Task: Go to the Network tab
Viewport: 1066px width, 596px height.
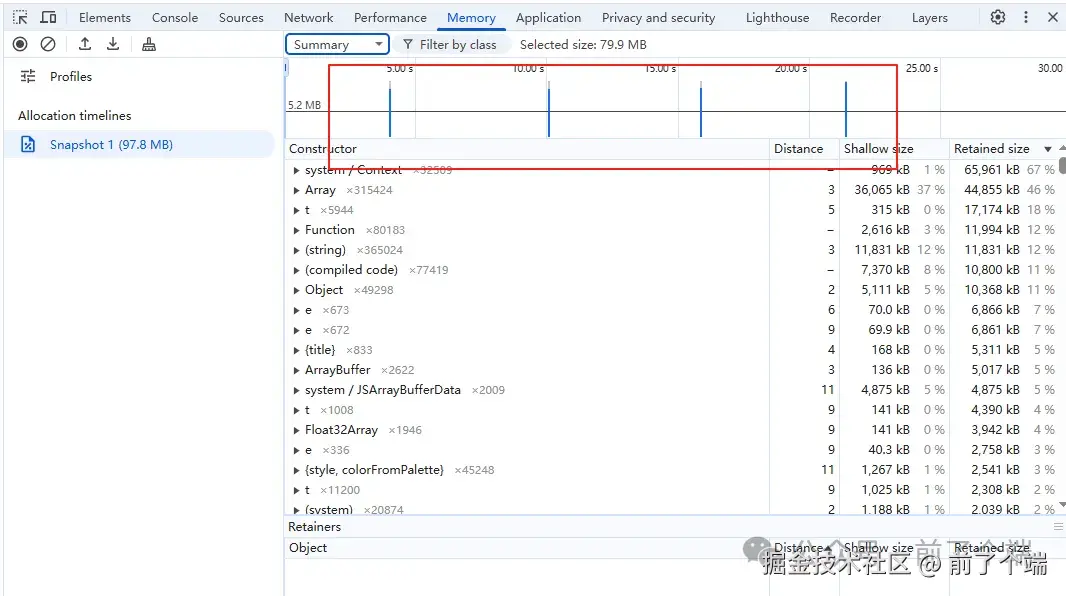Action: point(309,18)
